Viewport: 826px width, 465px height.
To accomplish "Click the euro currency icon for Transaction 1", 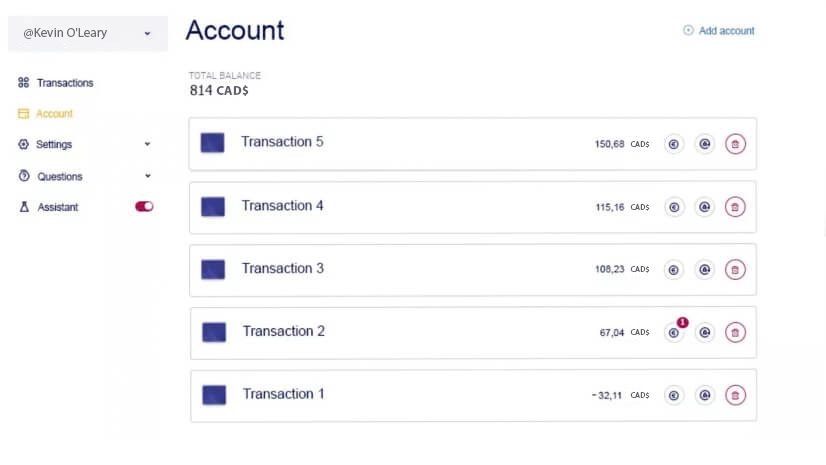I will 674,396.
